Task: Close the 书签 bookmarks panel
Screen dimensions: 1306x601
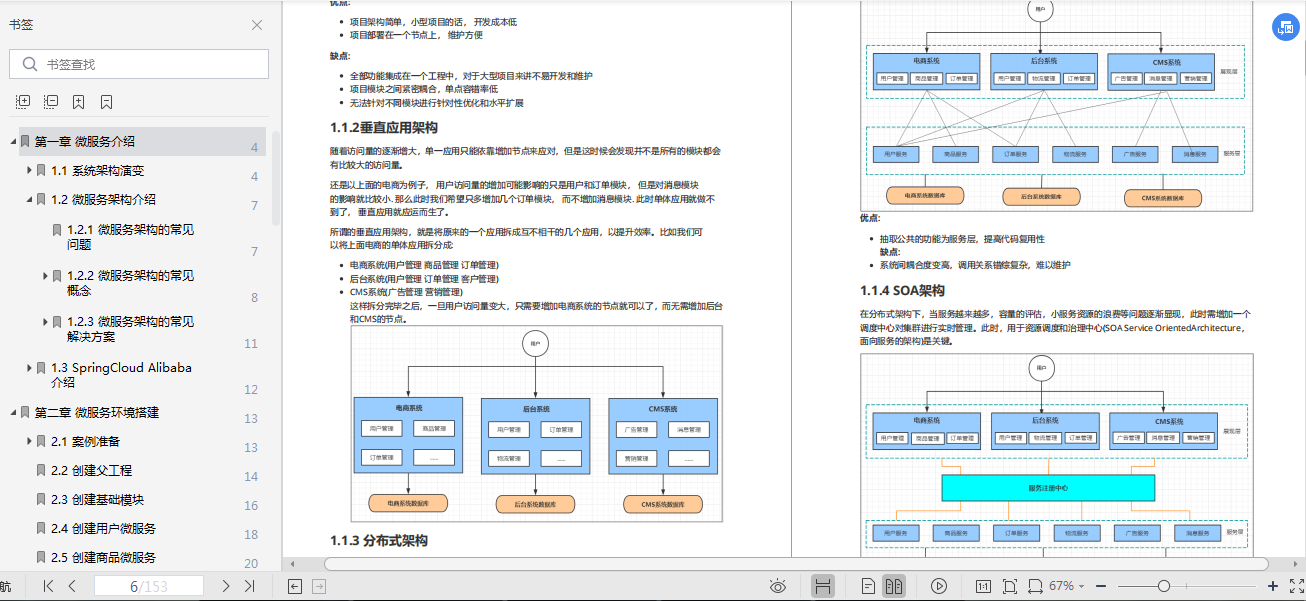Action: [x=257, y=25]
